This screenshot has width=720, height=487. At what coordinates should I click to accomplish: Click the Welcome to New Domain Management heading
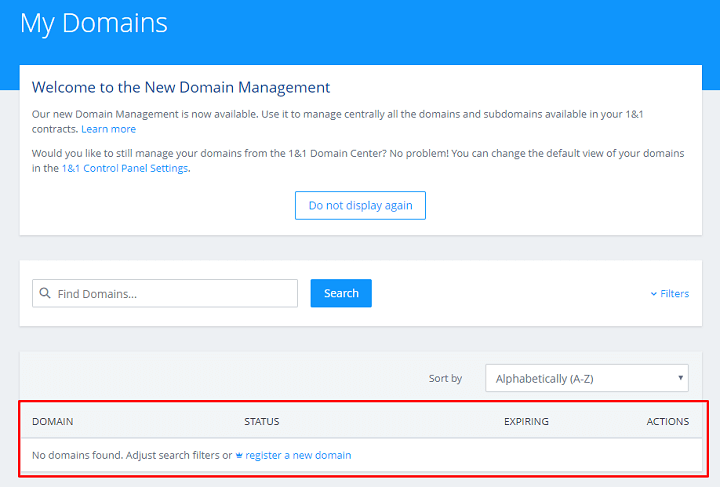click(x=181, y=88)
